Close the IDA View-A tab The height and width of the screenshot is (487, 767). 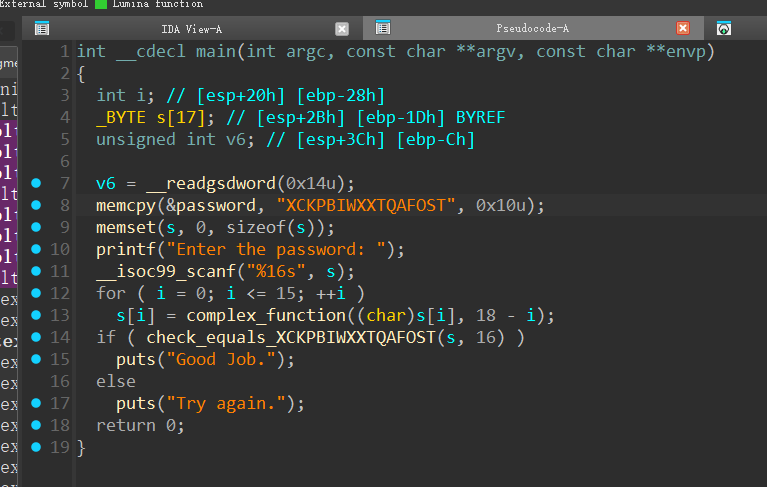pyautogui.click(x=342, y=29)
